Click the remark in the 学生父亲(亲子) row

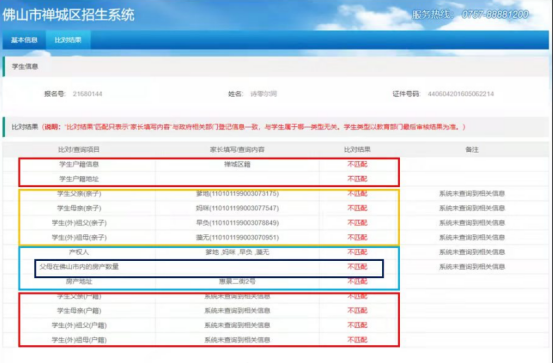472,194
